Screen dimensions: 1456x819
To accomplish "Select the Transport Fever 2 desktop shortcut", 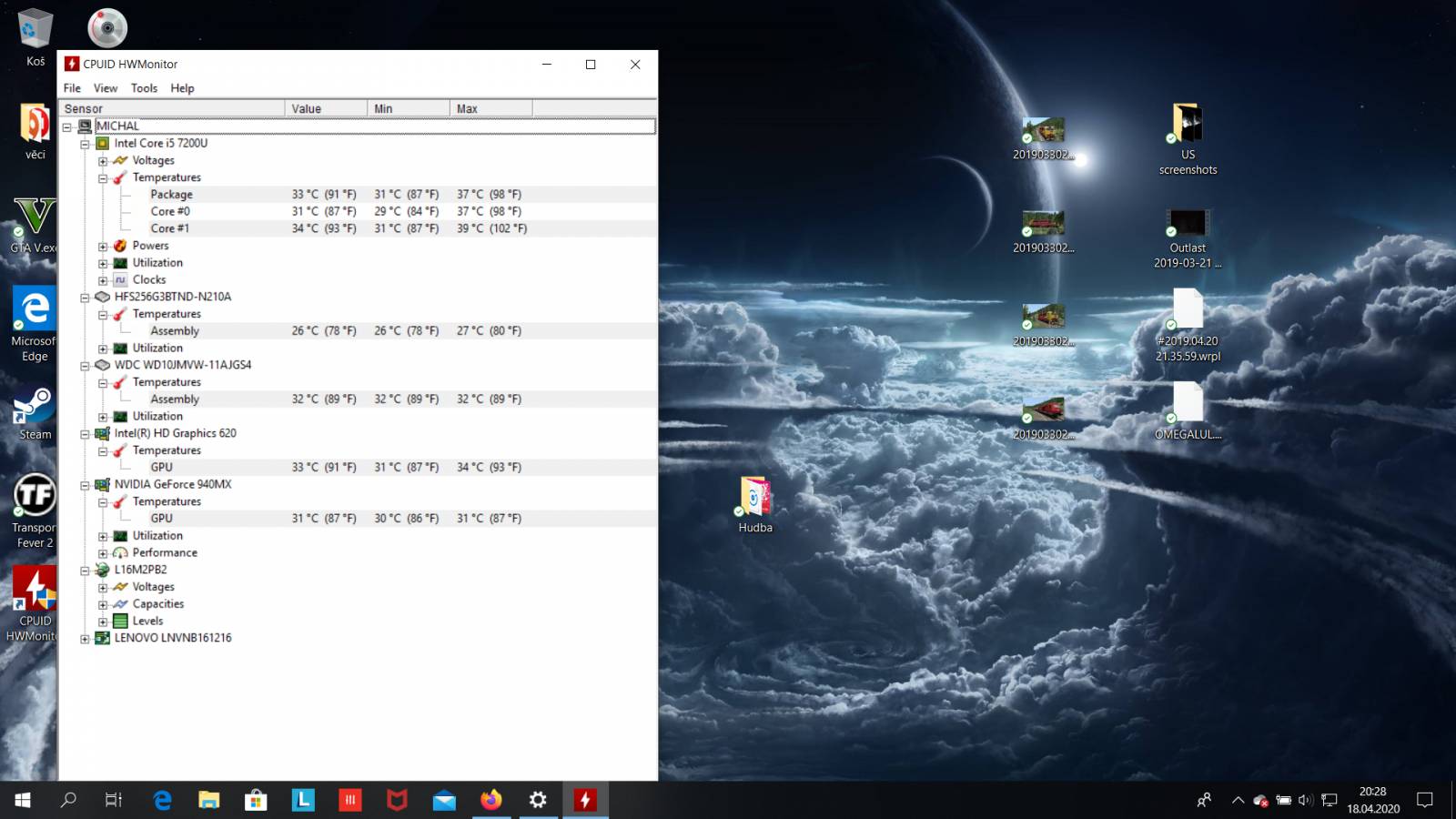I will point(35,511).
